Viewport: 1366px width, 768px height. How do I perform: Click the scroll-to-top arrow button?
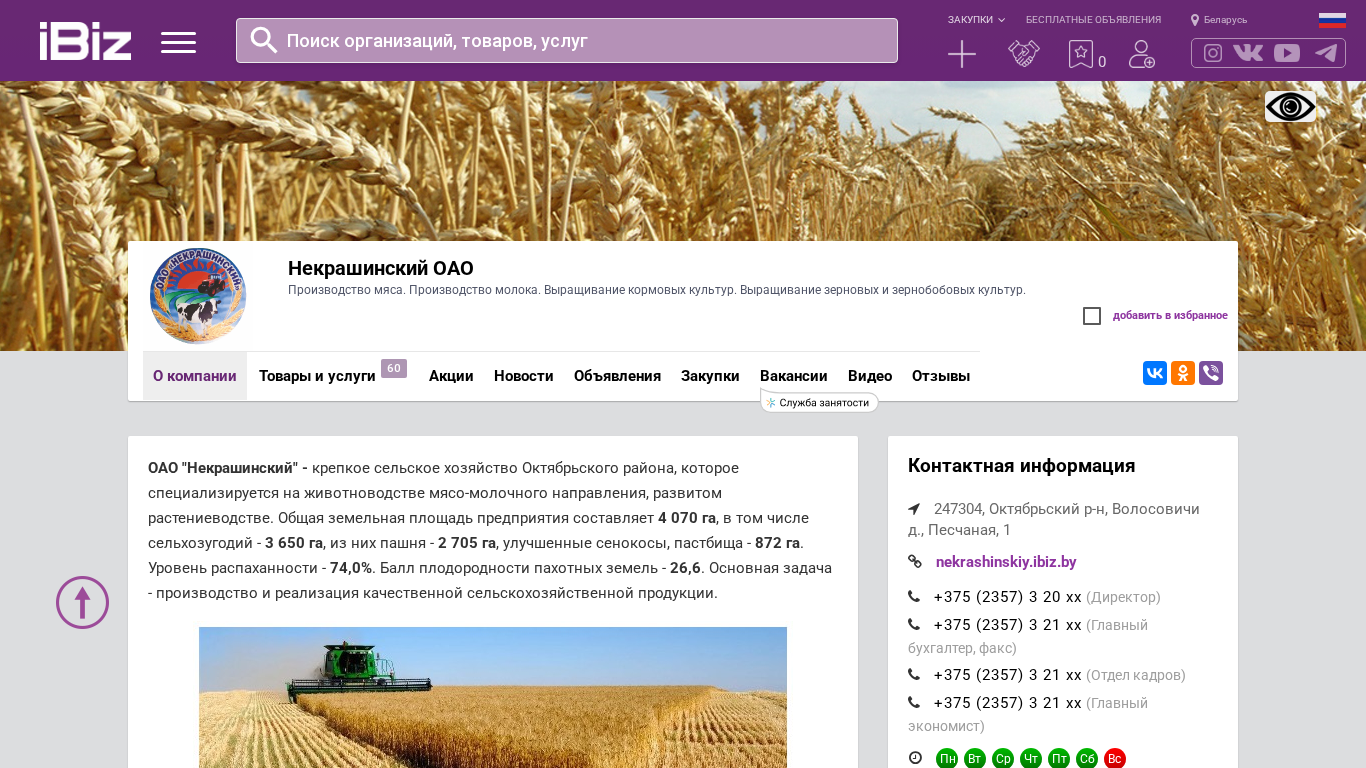point(82,602)
